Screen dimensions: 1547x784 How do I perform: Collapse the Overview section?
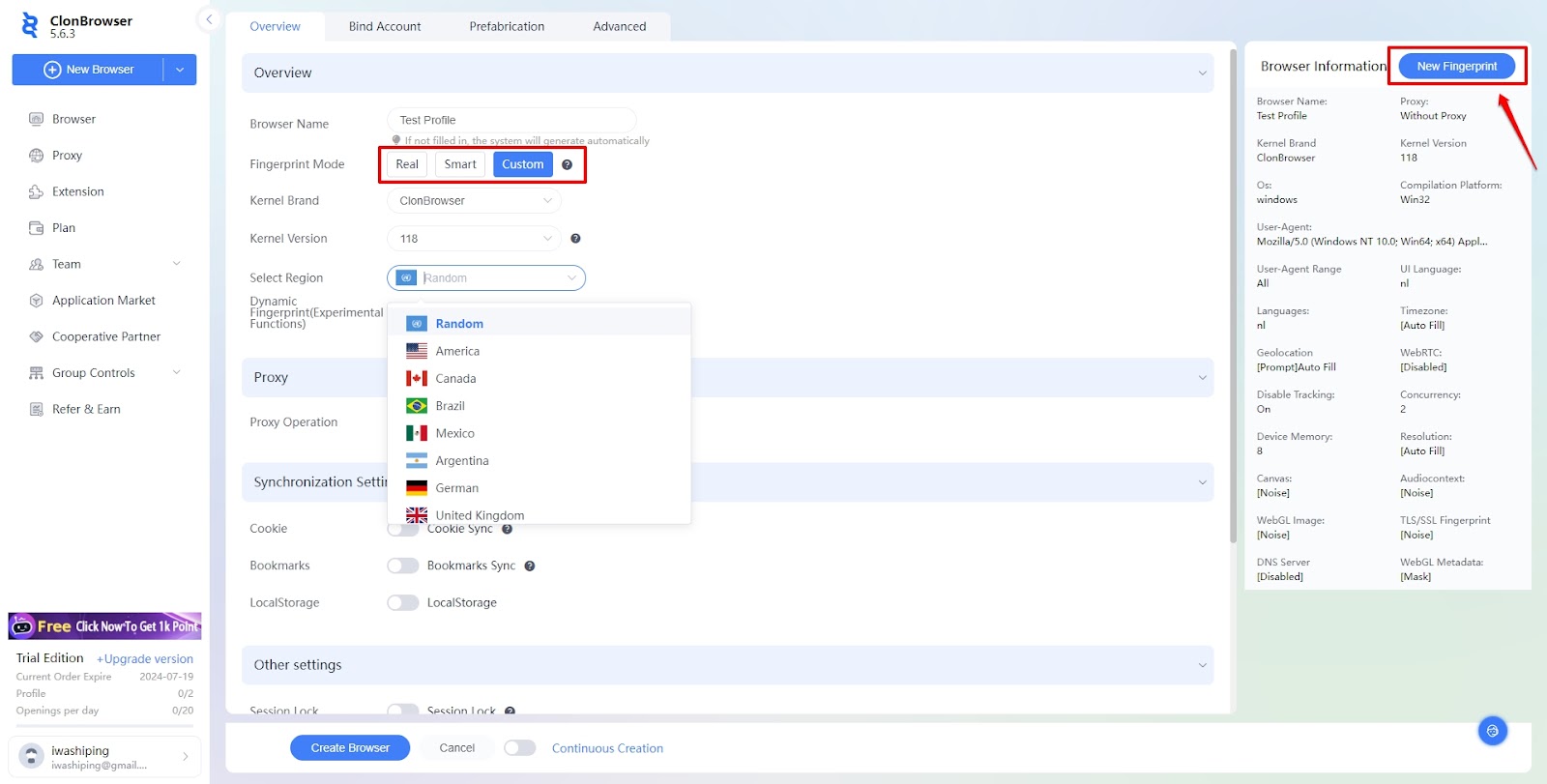tap(1203, 73)
